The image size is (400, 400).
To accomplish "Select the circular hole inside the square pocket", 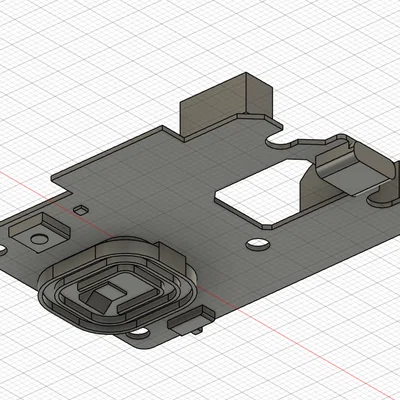I will pyautogui.click(x=39, y=239).
